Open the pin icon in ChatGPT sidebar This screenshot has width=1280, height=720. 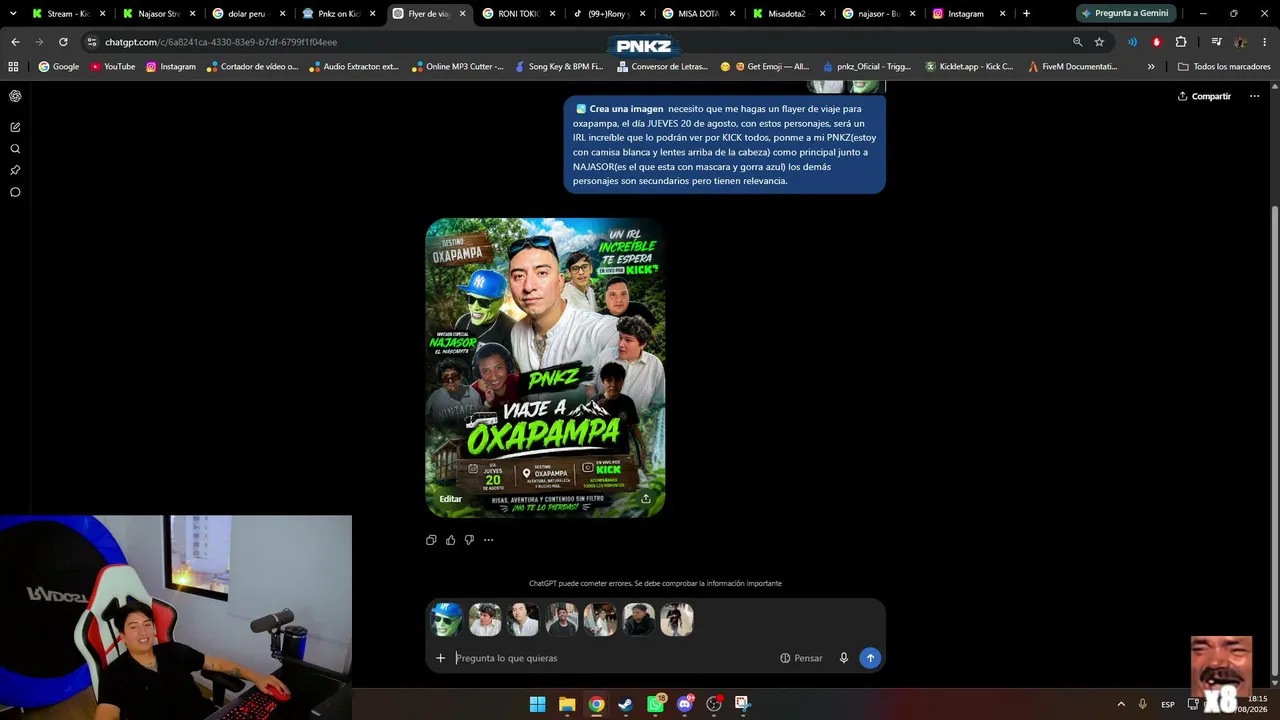coord(15,170)
